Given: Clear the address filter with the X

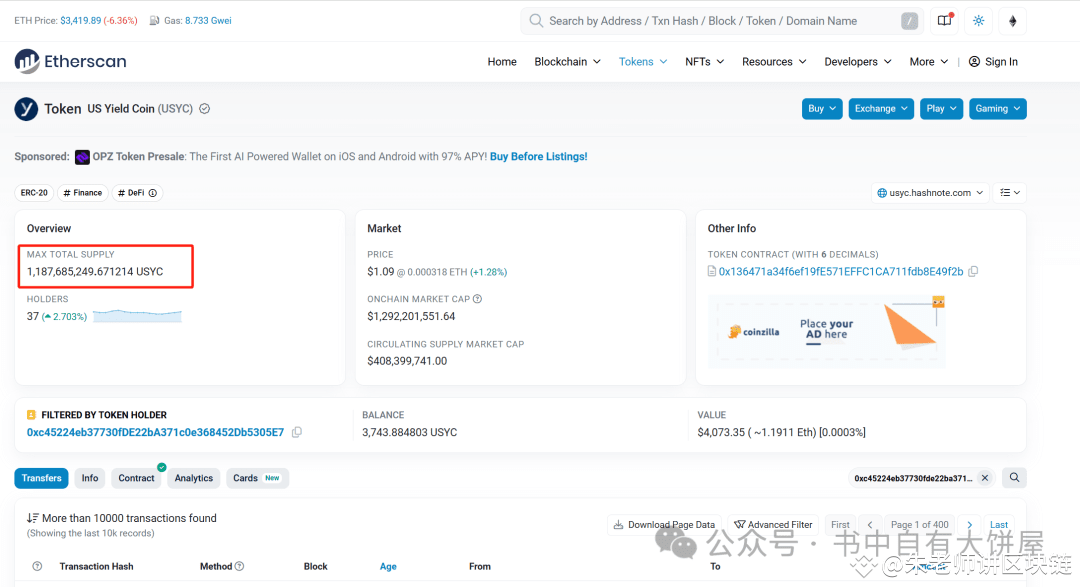Looking at the screenshot, I should pyautogui.click(x=985, y=477).
